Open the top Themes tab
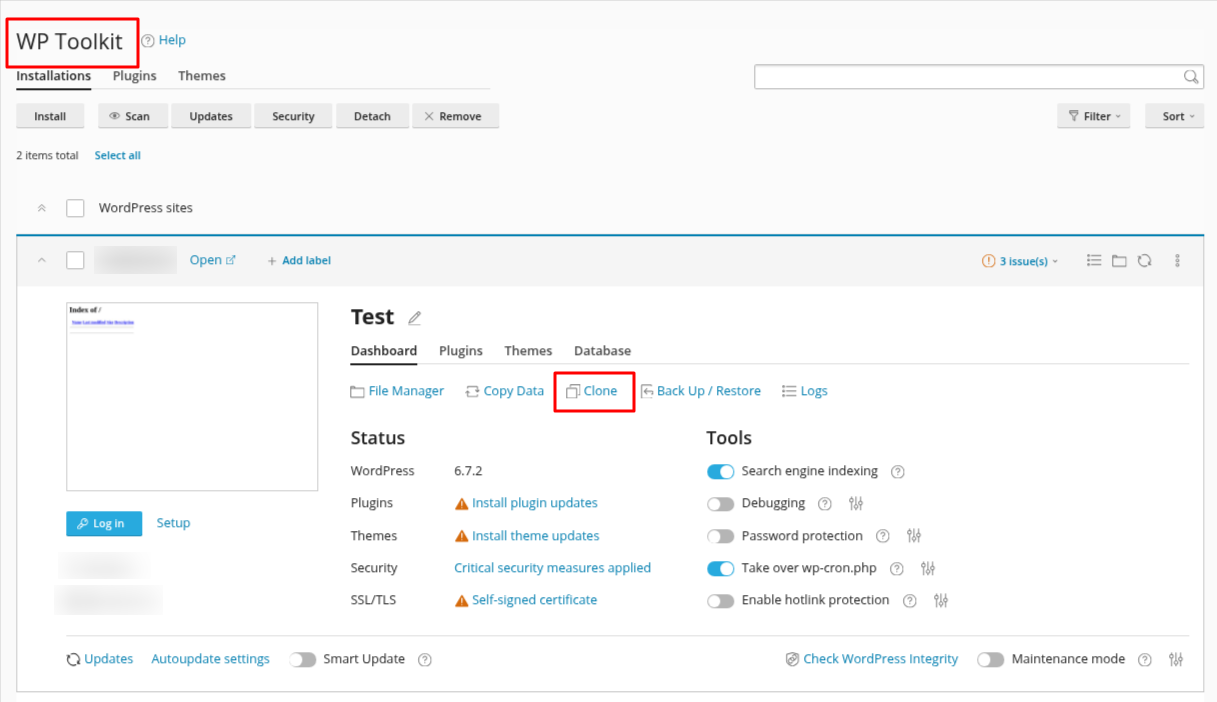 [x=202, y=76]
